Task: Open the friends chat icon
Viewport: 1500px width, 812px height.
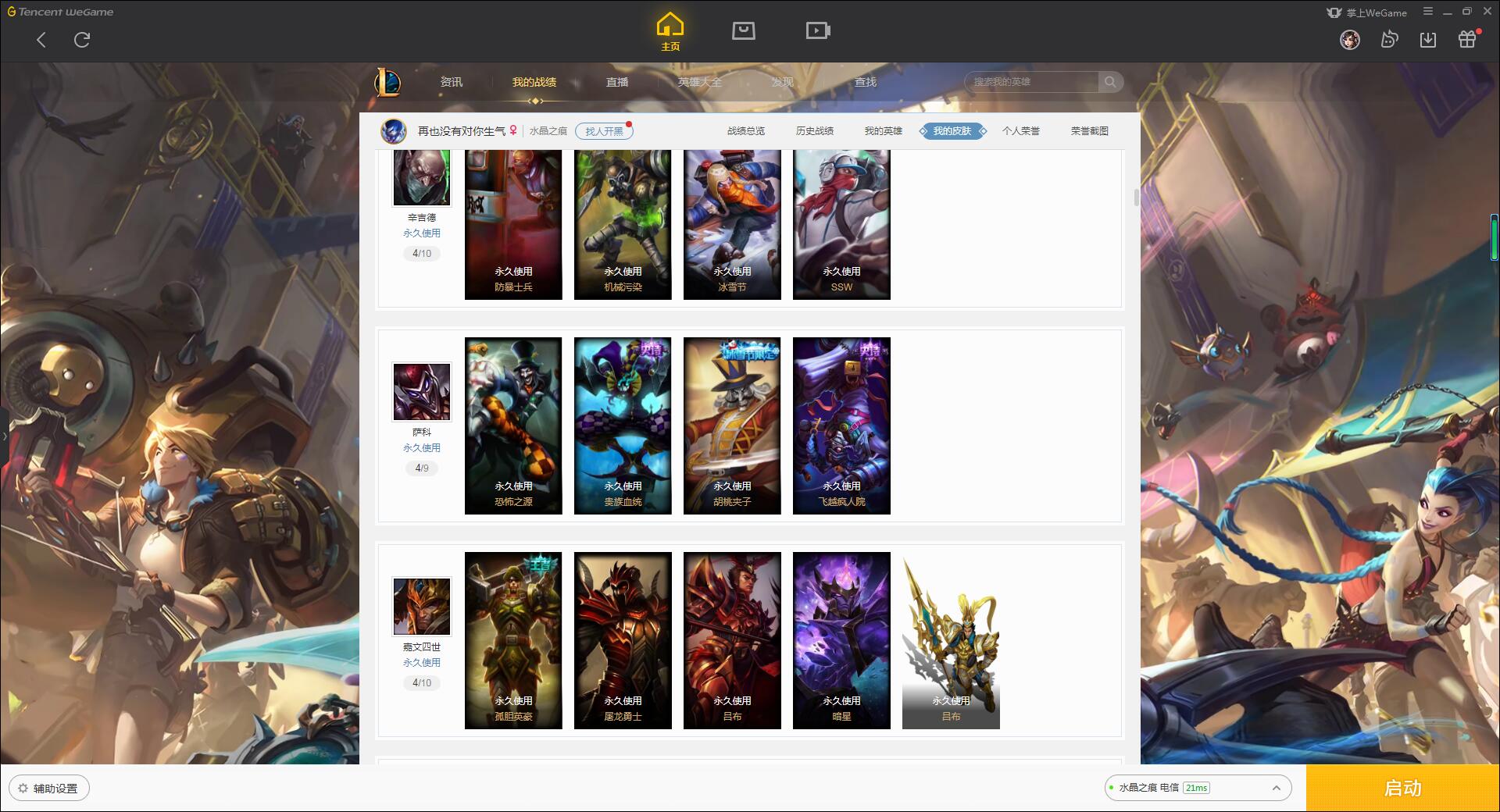Action: coord(1389,39)
